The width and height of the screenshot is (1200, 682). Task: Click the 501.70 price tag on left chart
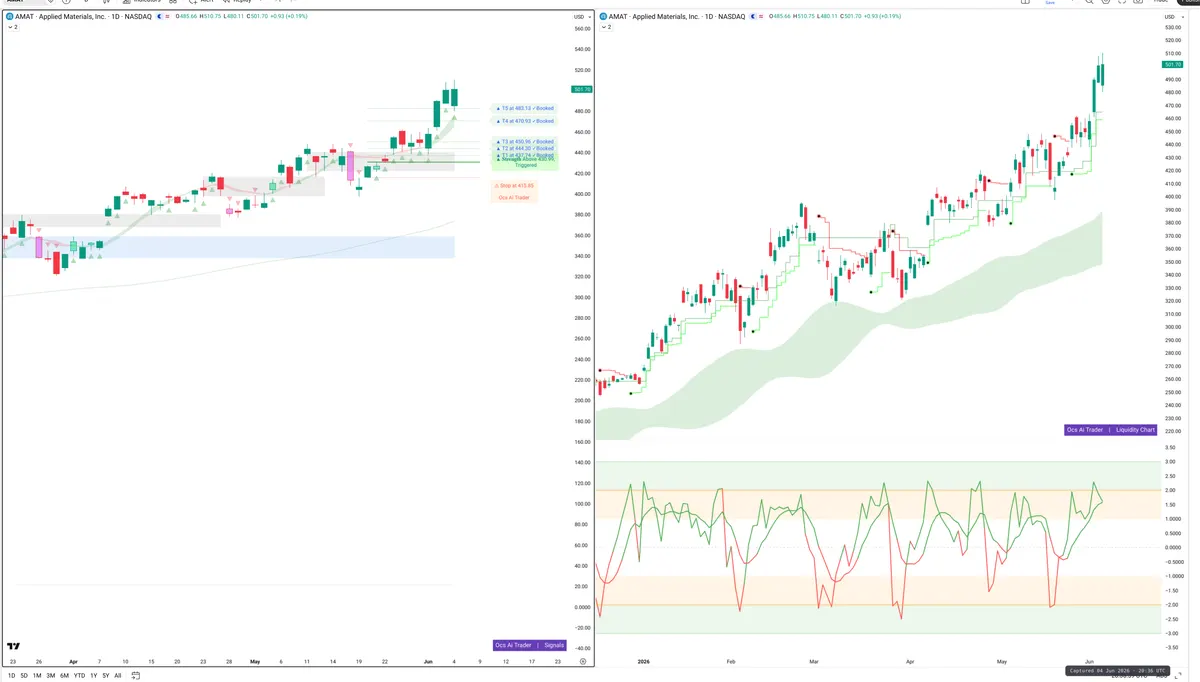coord(581,89)
